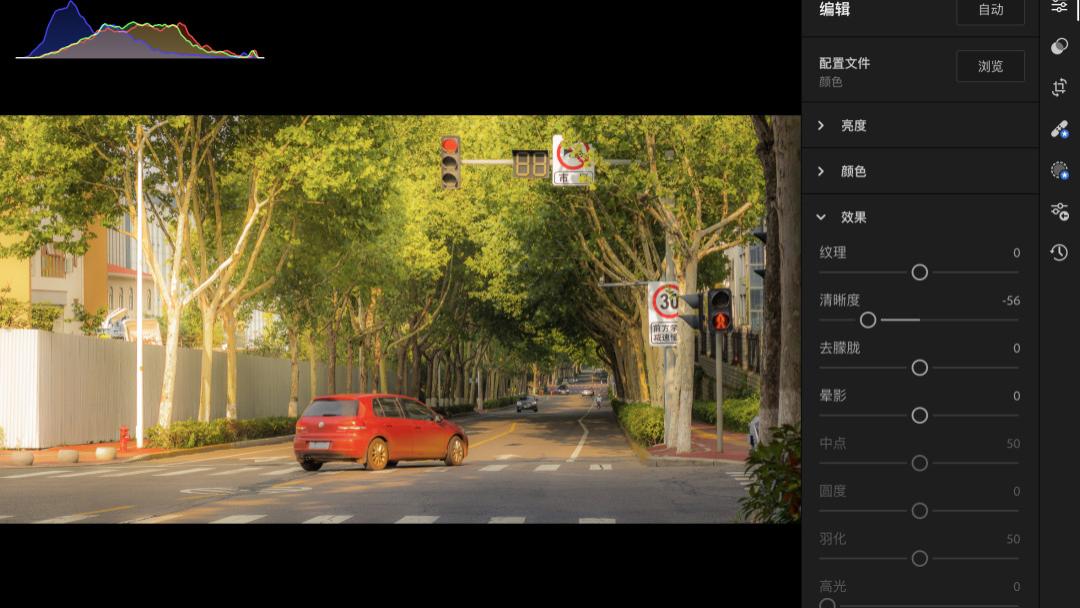The width and height of the screenshot is (1080, 608).
Task: Select the Crop and rotate tool
Action: (1059, 87)
